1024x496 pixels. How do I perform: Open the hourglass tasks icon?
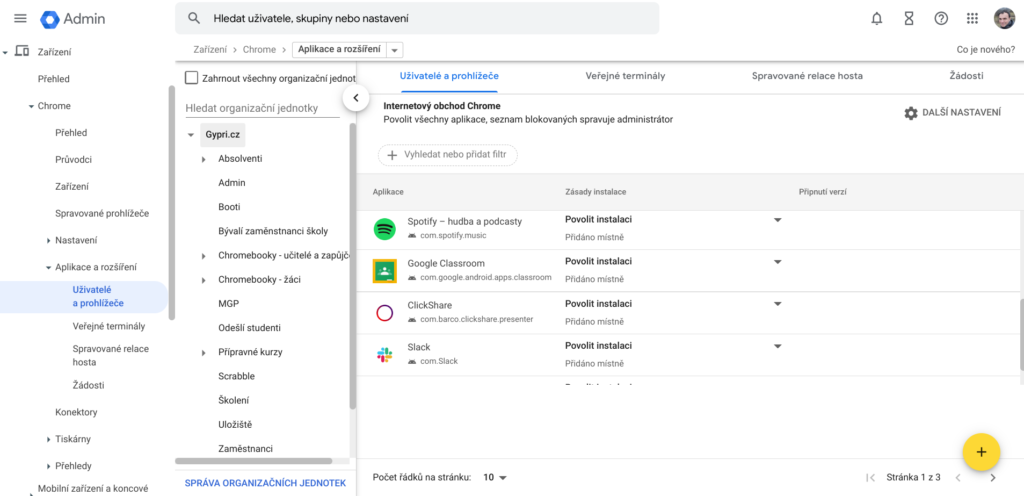tap(908, 18)
